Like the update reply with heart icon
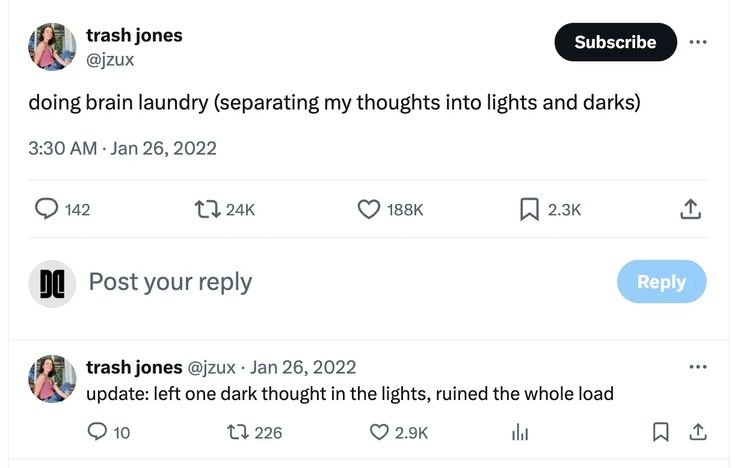 379,432
